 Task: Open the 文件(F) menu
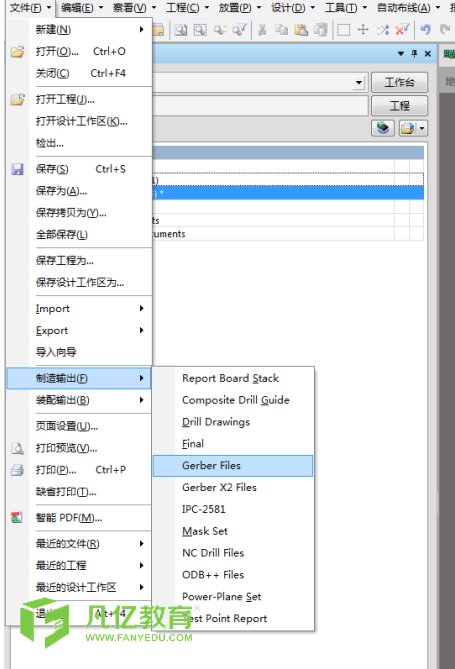pyautogui.click(x=30, y=8)
